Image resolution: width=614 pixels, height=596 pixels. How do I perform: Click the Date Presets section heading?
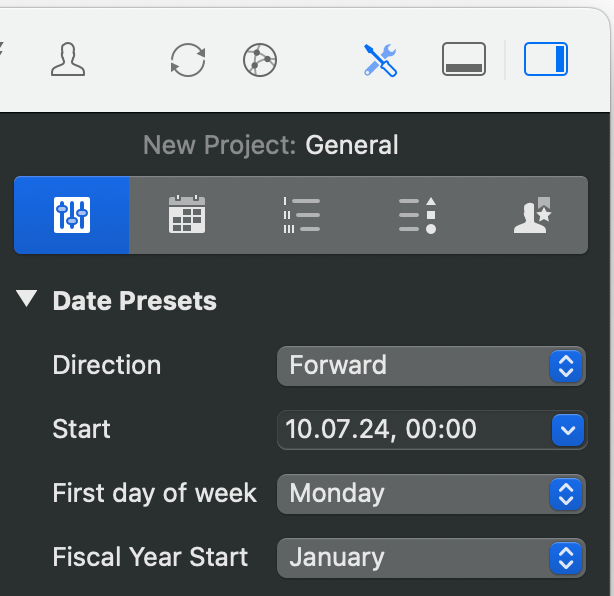[x=134, y=301]
